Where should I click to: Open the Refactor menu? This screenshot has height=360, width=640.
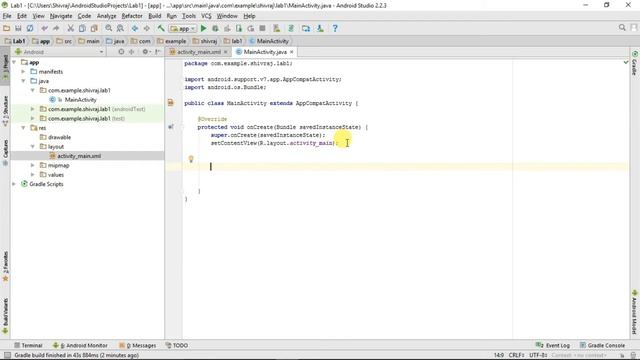click(x=132, y=16)
